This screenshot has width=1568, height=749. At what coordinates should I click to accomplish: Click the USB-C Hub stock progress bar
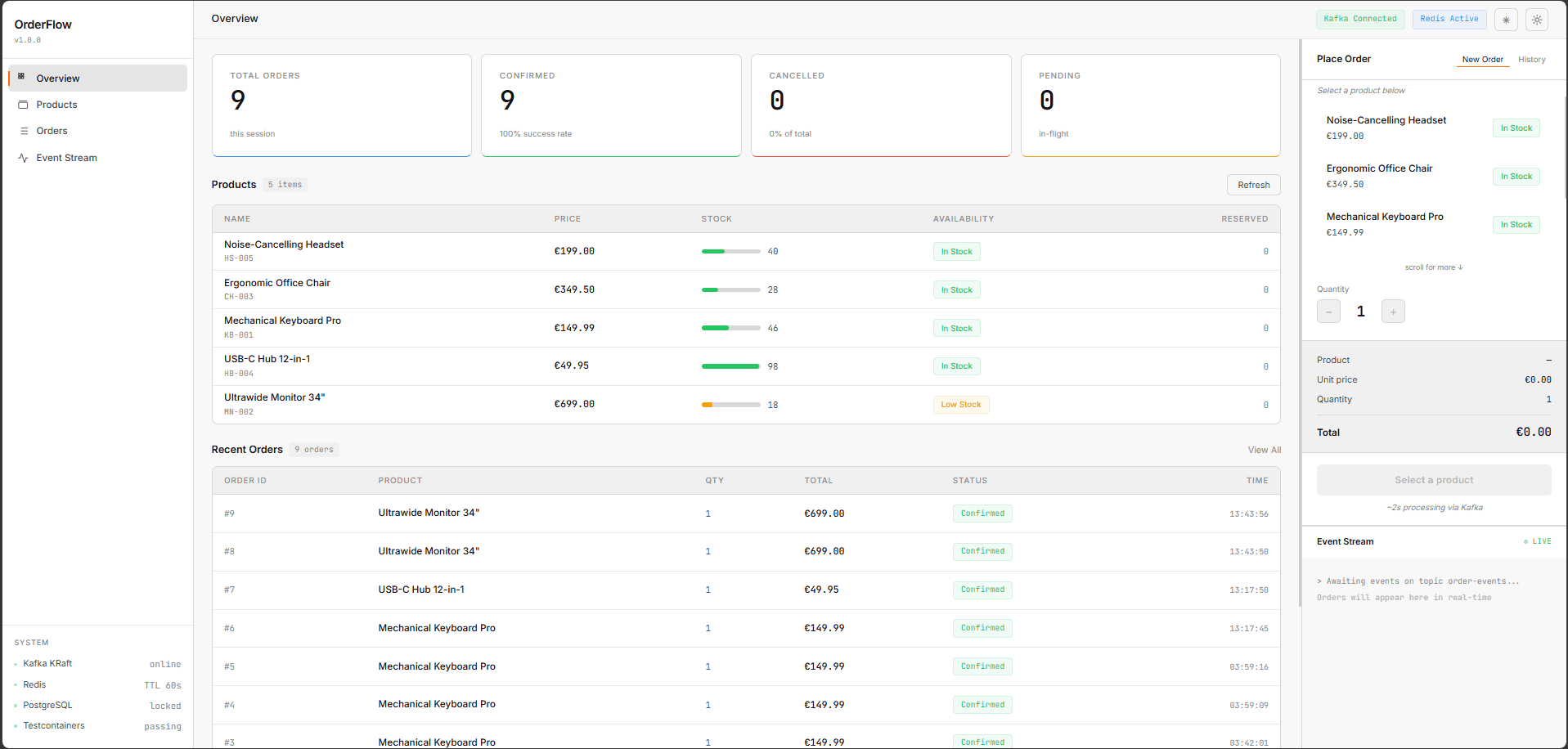pyautogui.click(x=730, y=366)
